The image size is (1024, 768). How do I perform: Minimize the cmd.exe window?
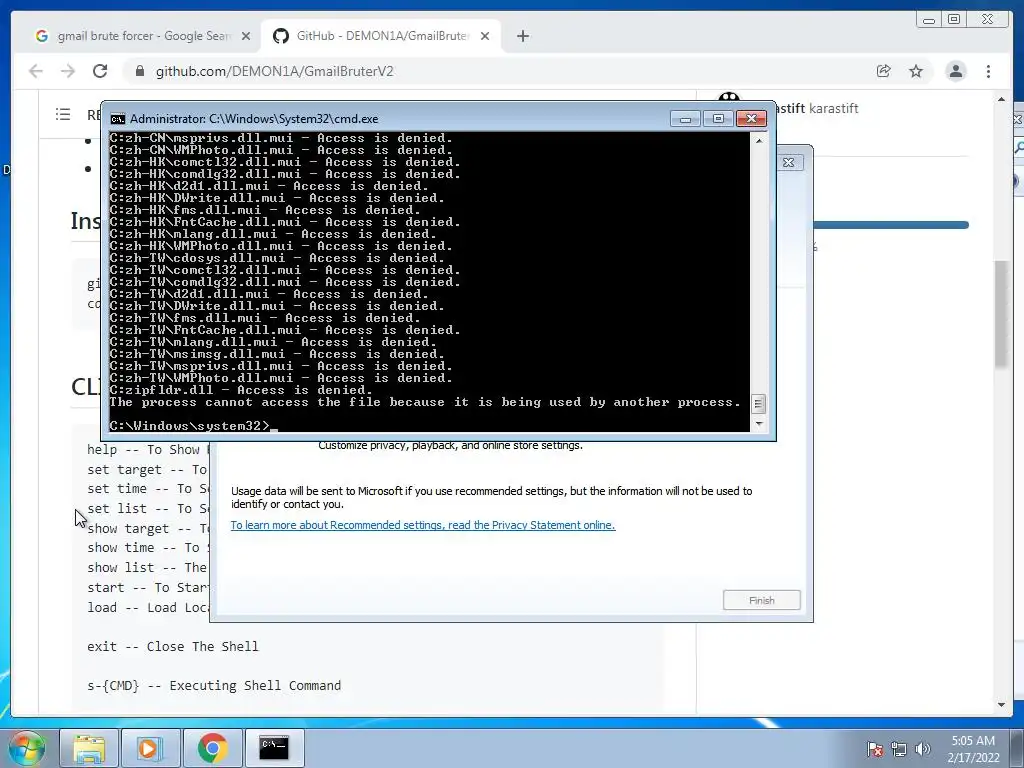coord(685,119)
